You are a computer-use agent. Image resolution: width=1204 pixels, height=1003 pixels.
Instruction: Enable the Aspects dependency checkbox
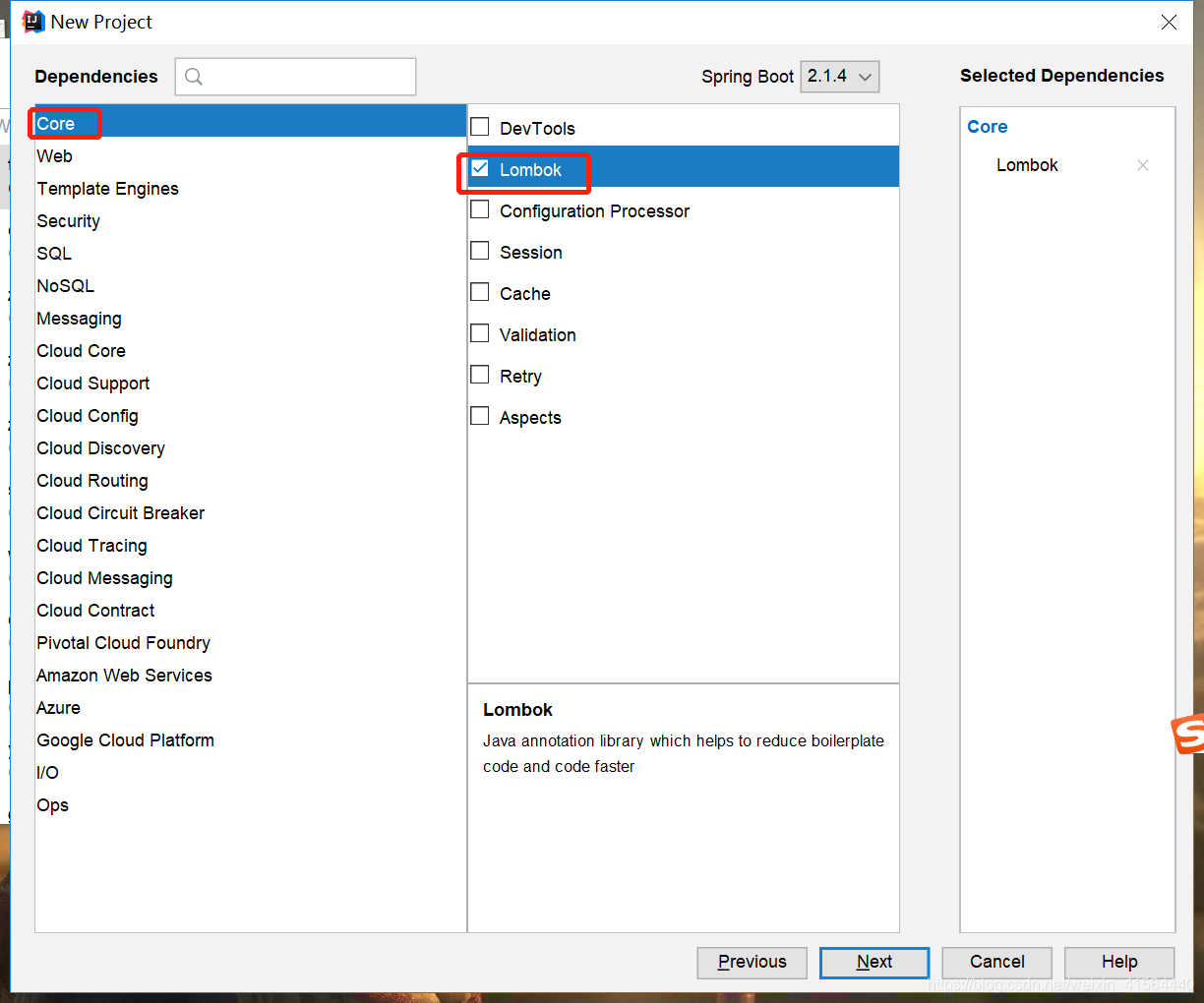click(x=480, y=416)
